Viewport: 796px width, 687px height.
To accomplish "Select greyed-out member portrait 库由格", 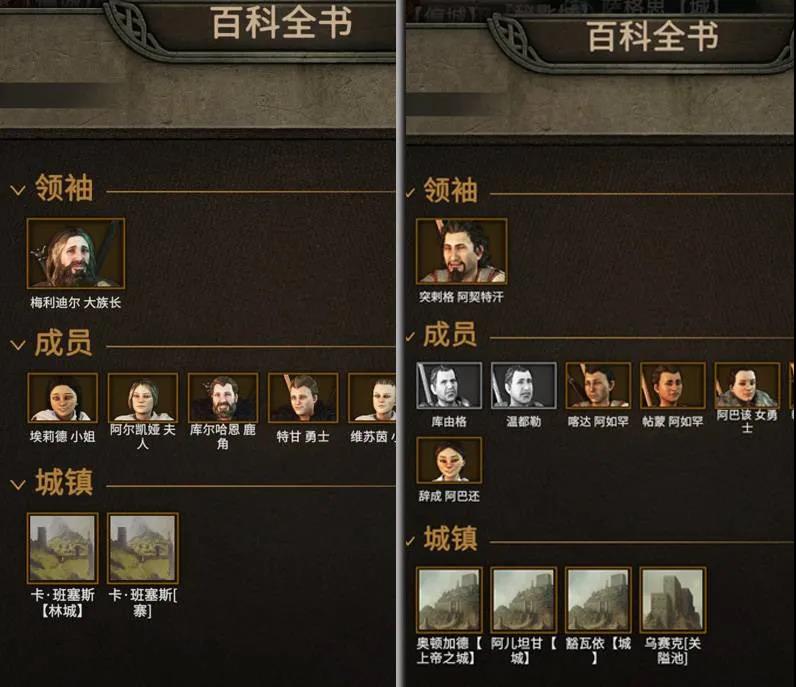I will click(449, 386).
